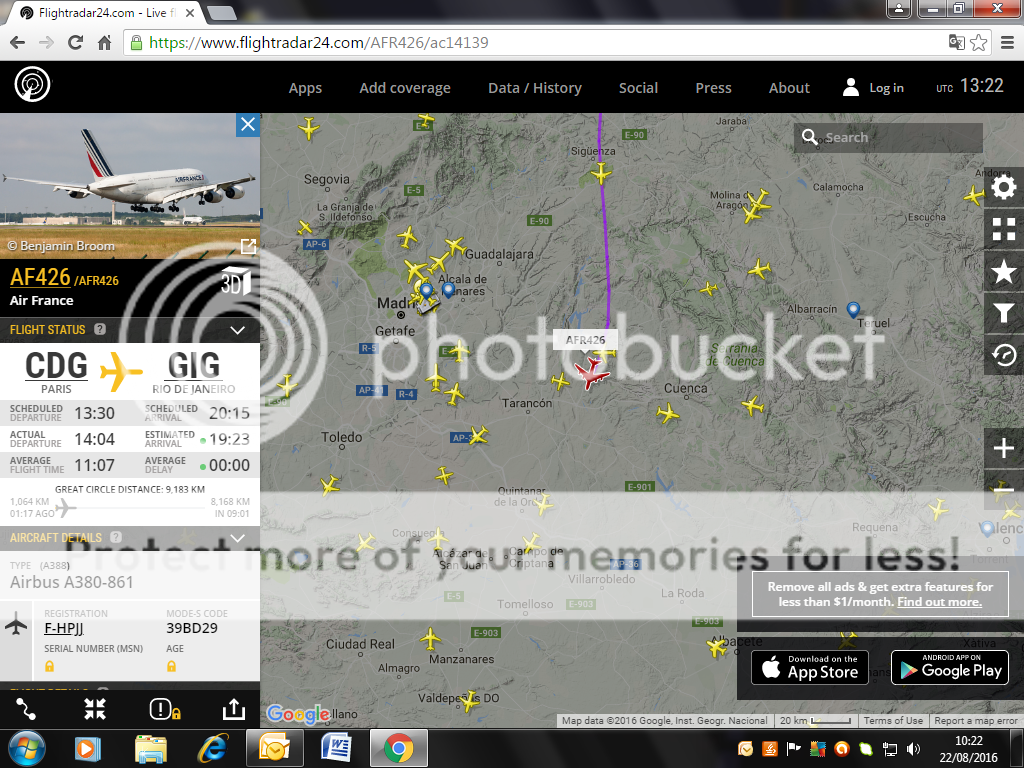This screenshot has width=1024, height=768.
Task: Click the AFR426 callsign label on map
Action: pyautogui.click(x=585, y=340)
